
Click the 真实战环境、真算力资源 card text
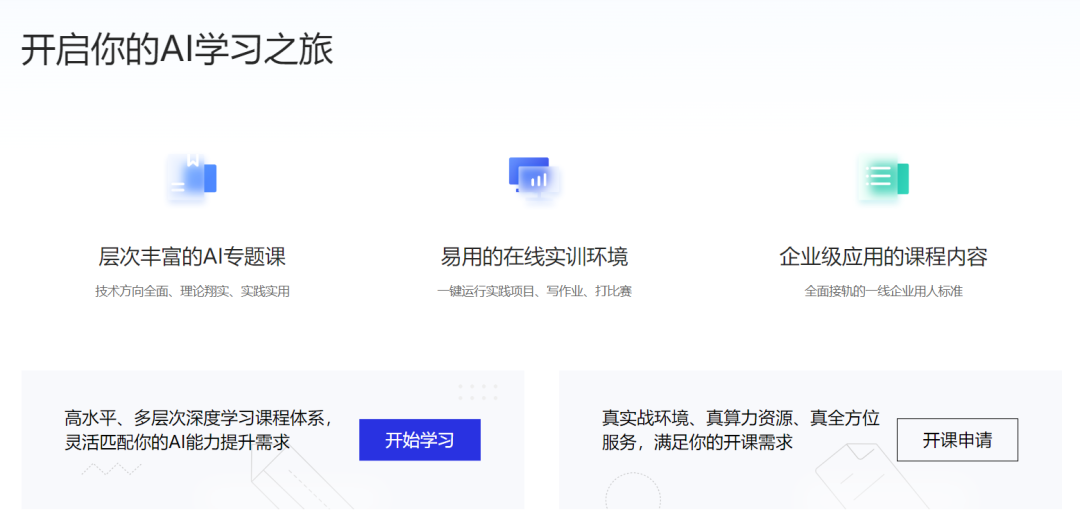(x=740, y=418)
